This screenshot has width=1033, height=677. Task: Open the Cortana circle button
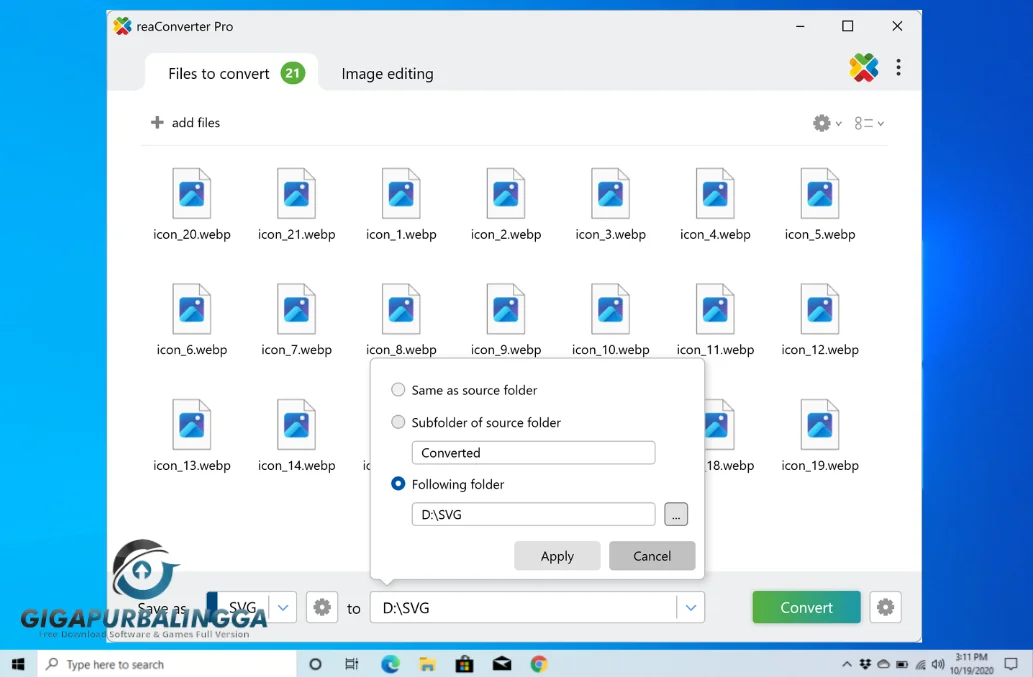(x=316, y=664)
